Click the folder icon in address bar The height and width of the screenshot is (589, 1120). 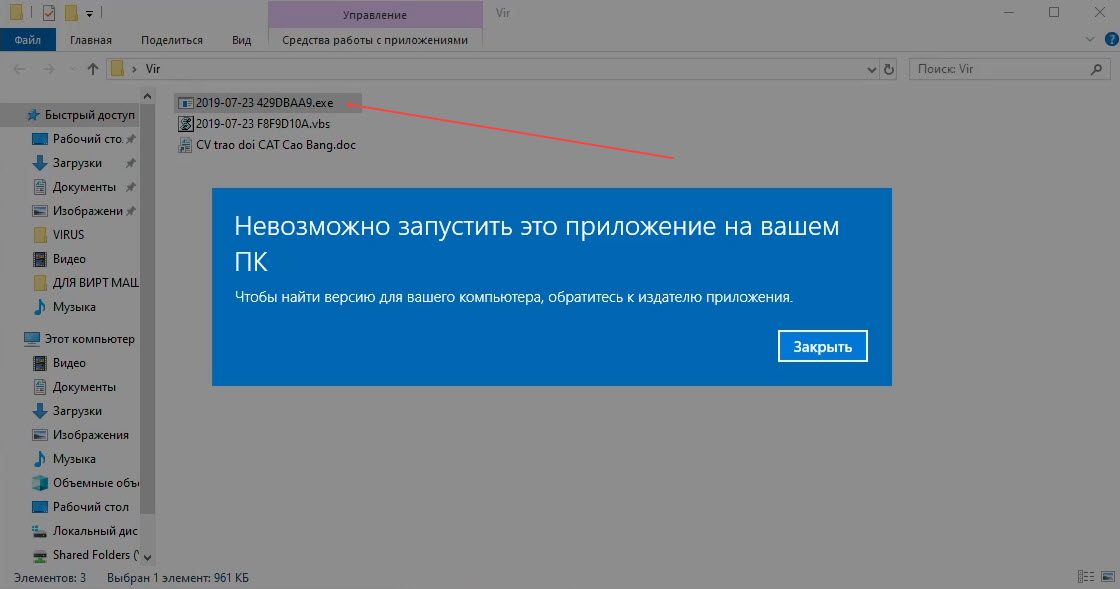tap(117, 69)
